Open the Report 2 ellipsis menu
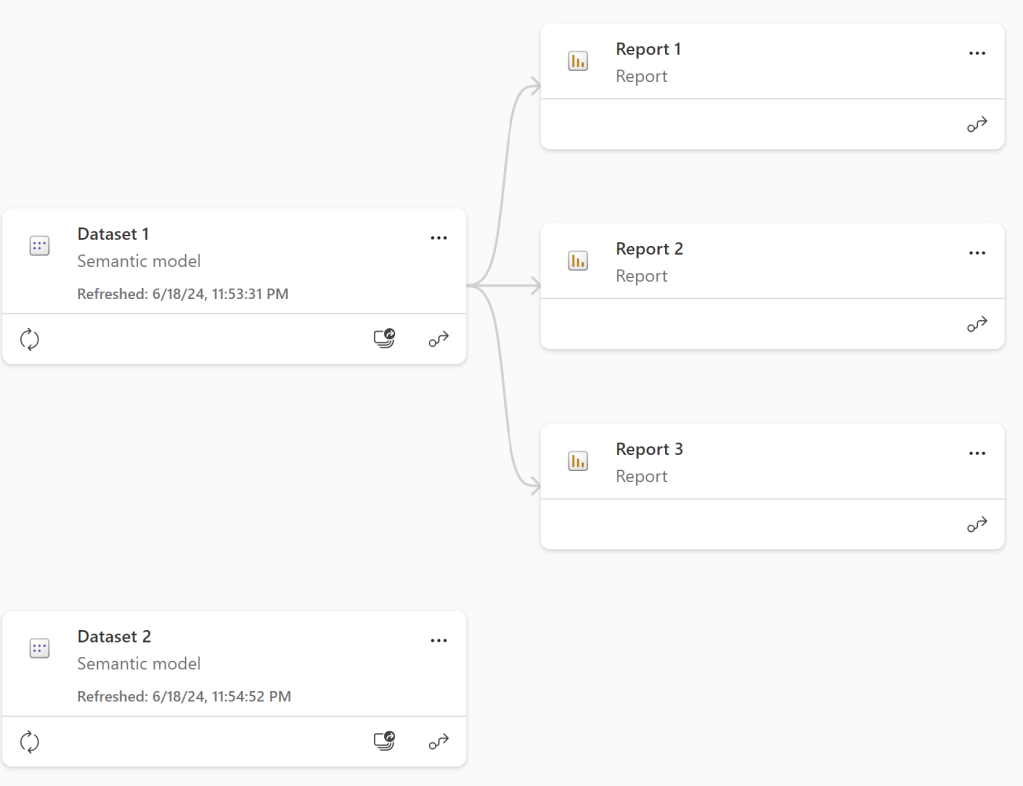 pyautogui.click(x=977, y=253)
